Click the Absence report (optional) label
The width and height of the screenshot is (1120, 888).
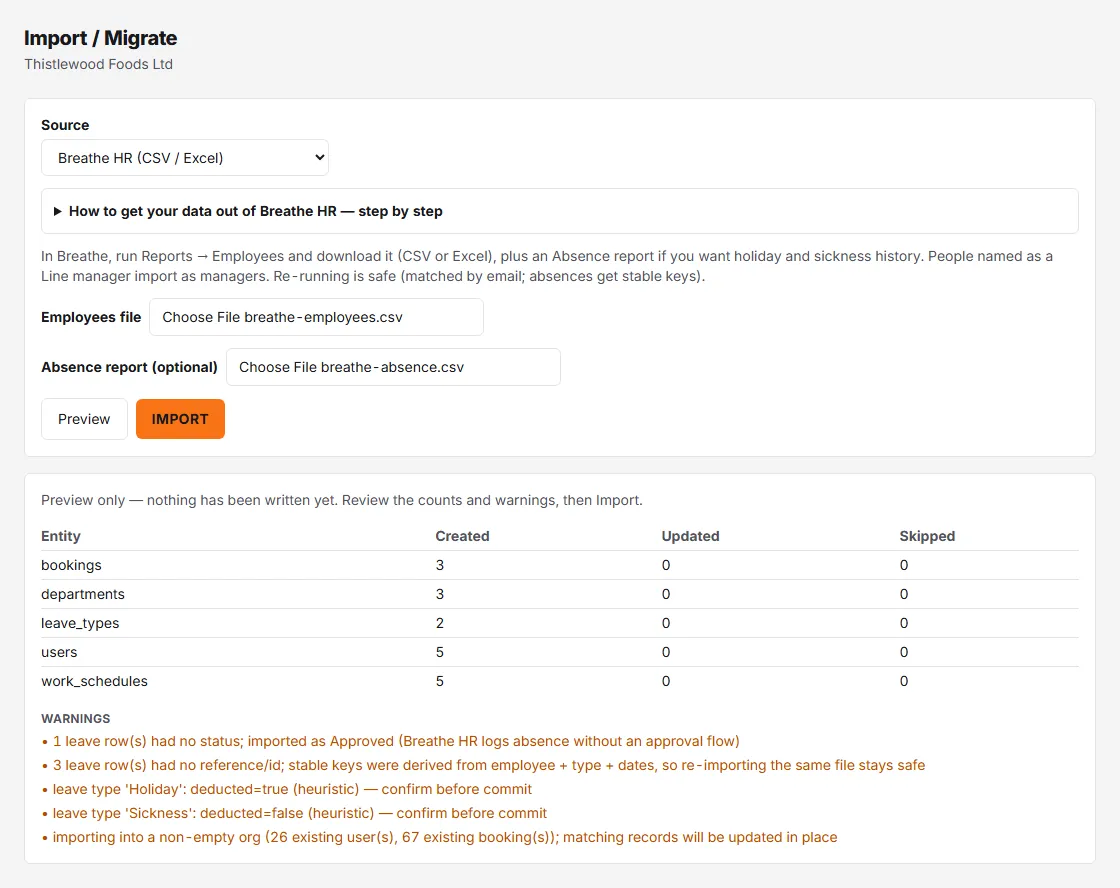tap(129, 367)
